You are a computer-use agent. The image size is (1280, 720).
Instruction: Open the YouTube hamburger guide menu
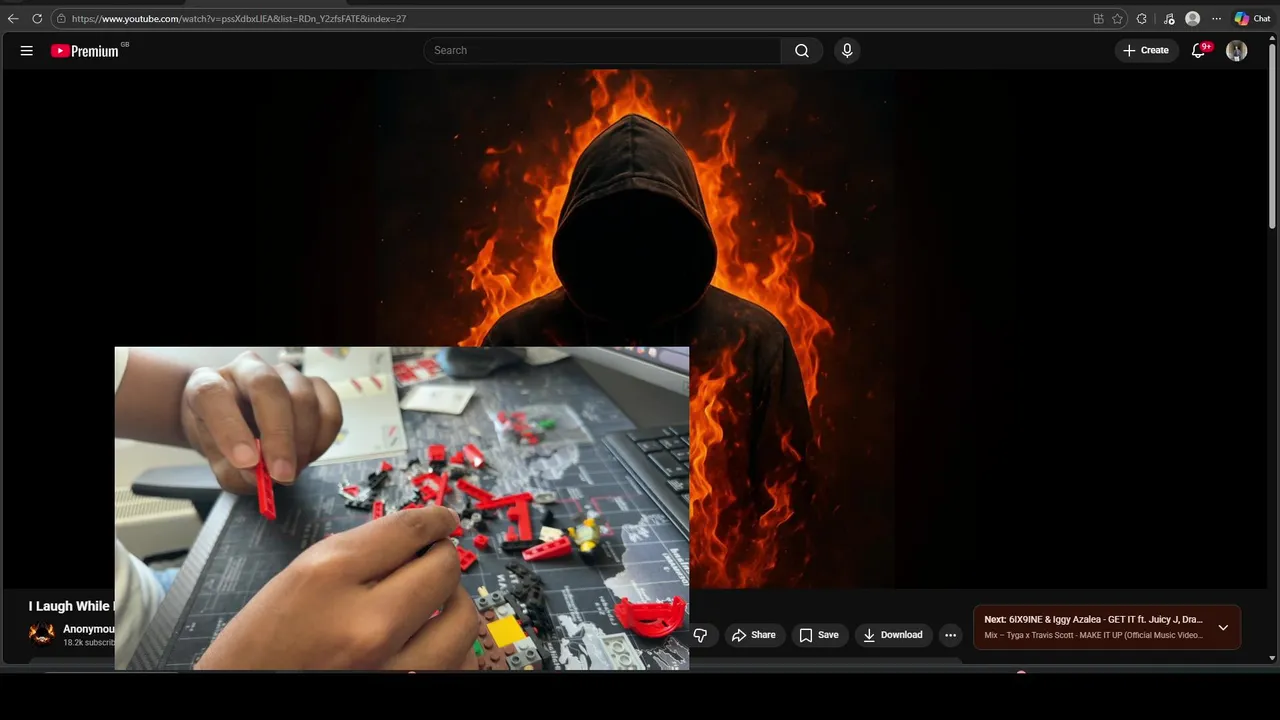(27, 51)
